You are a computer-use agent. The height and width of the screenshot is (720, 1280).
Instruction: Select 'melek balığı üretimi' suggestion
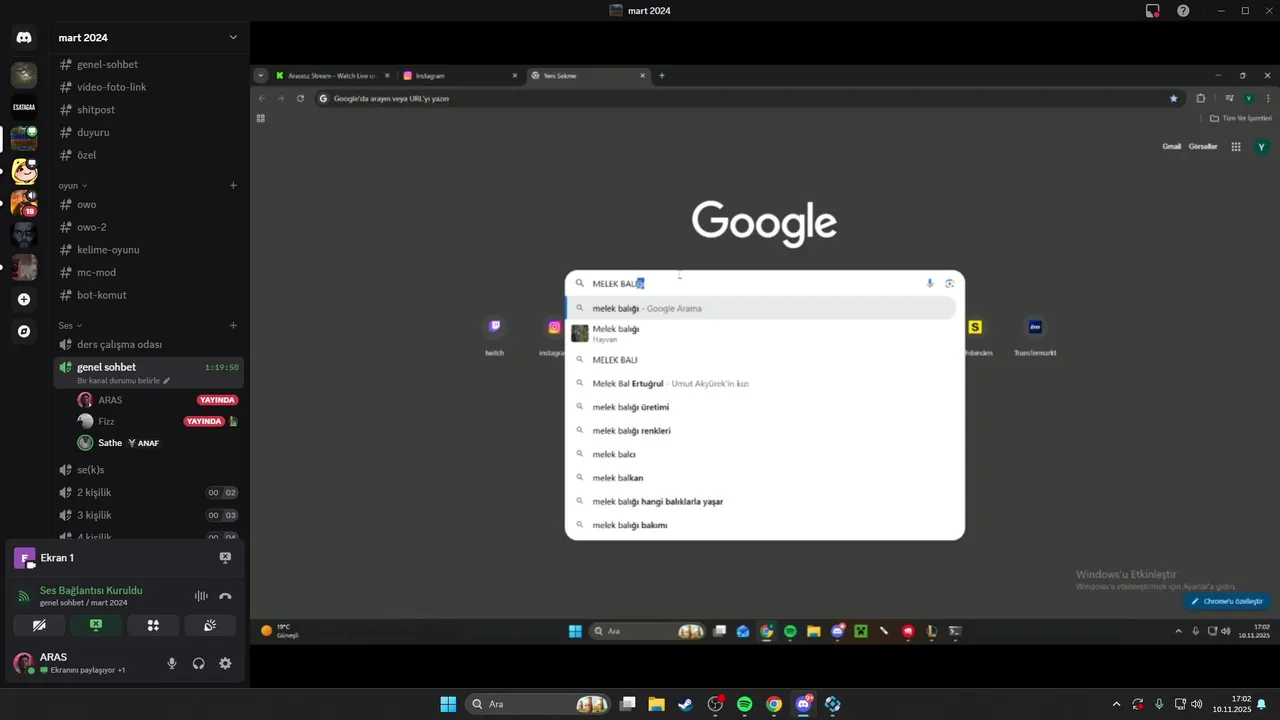coord(765,407)
